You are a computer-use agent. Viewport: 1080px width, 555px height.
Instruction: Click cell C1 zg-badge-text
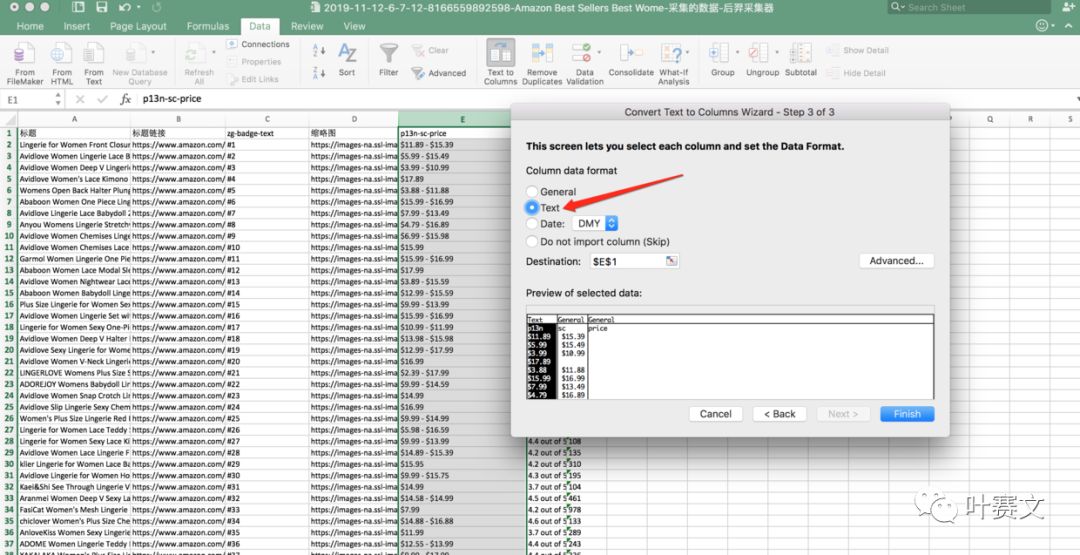click(x=267, y=133)
